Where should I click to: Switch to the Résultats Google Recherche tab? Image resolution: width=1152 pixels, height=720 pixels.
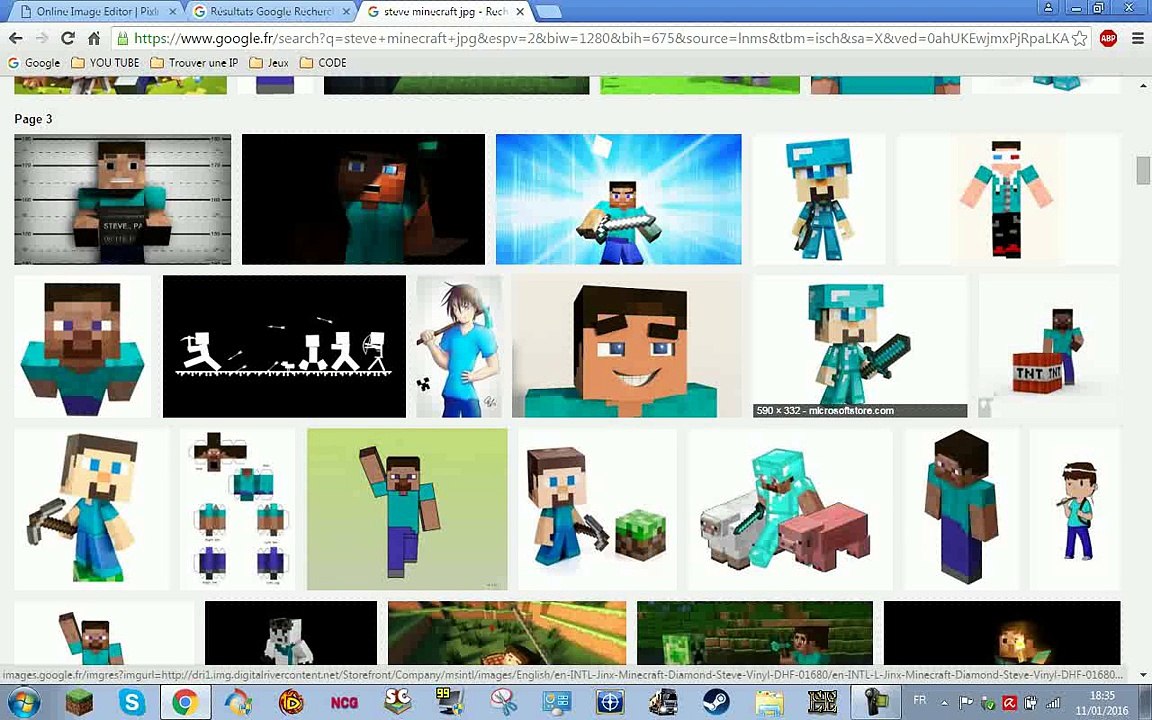tap(272, 12)
